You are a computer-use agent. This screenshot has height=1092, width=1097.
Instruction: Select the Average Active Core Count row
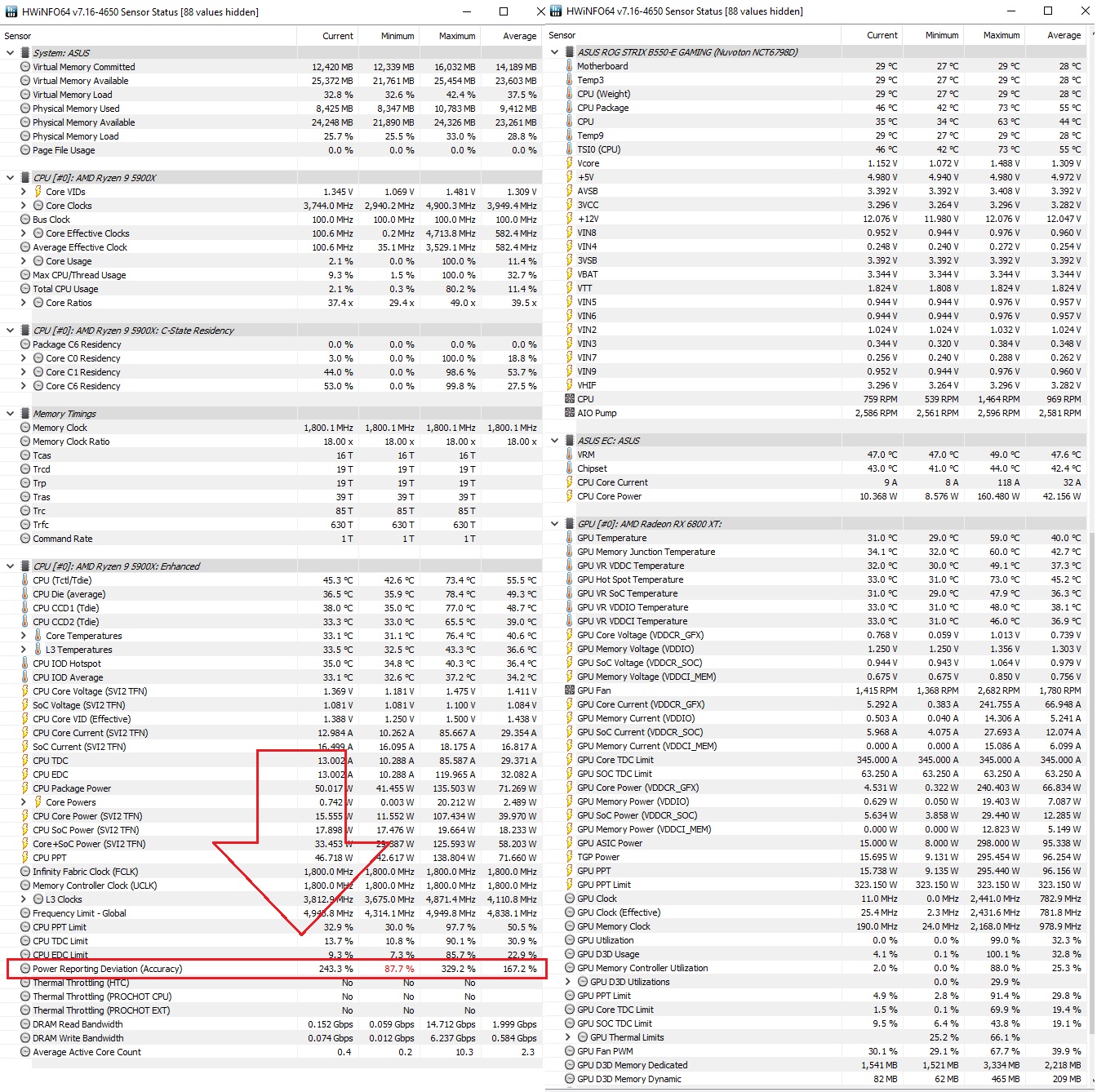point(271,1052)
